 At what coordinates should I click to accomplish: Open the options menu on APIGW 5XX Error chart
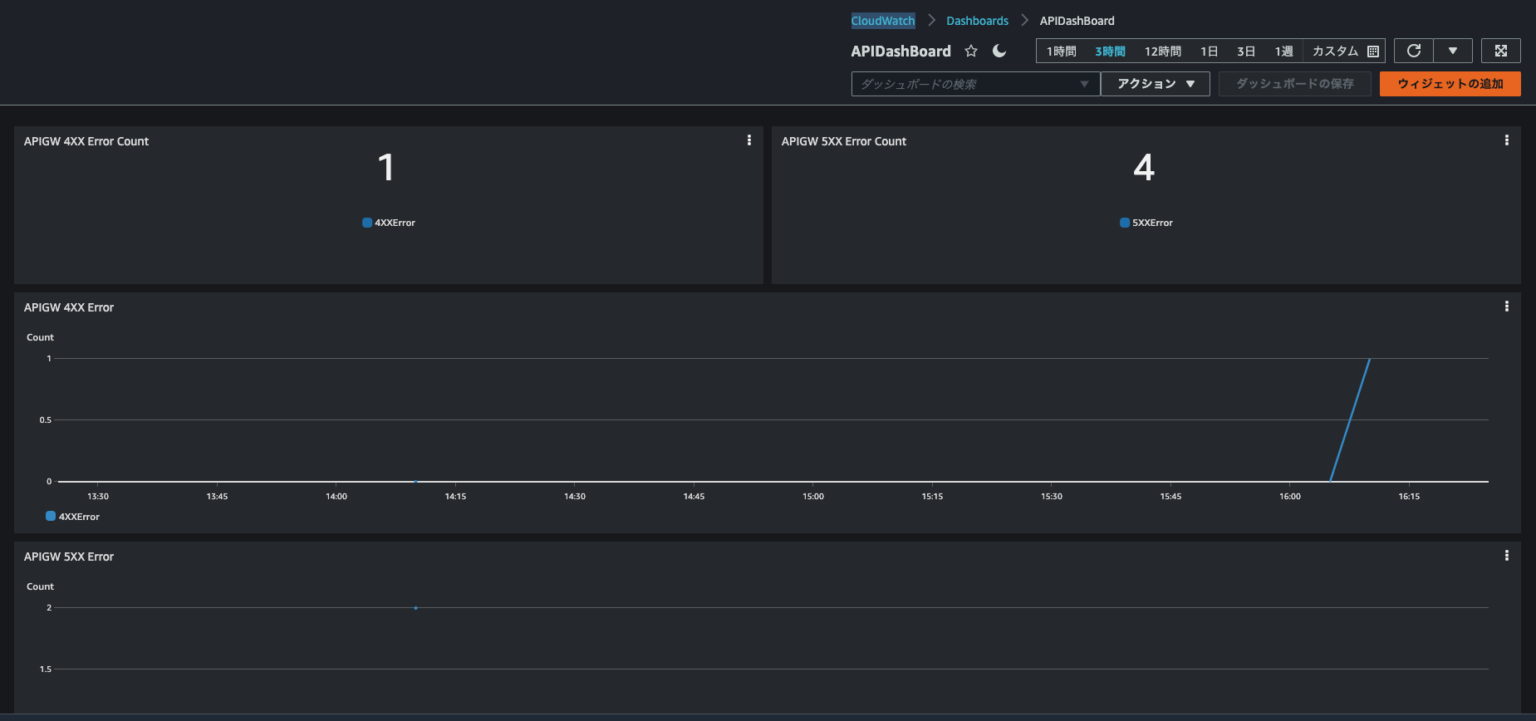[x=1506, y=555]
